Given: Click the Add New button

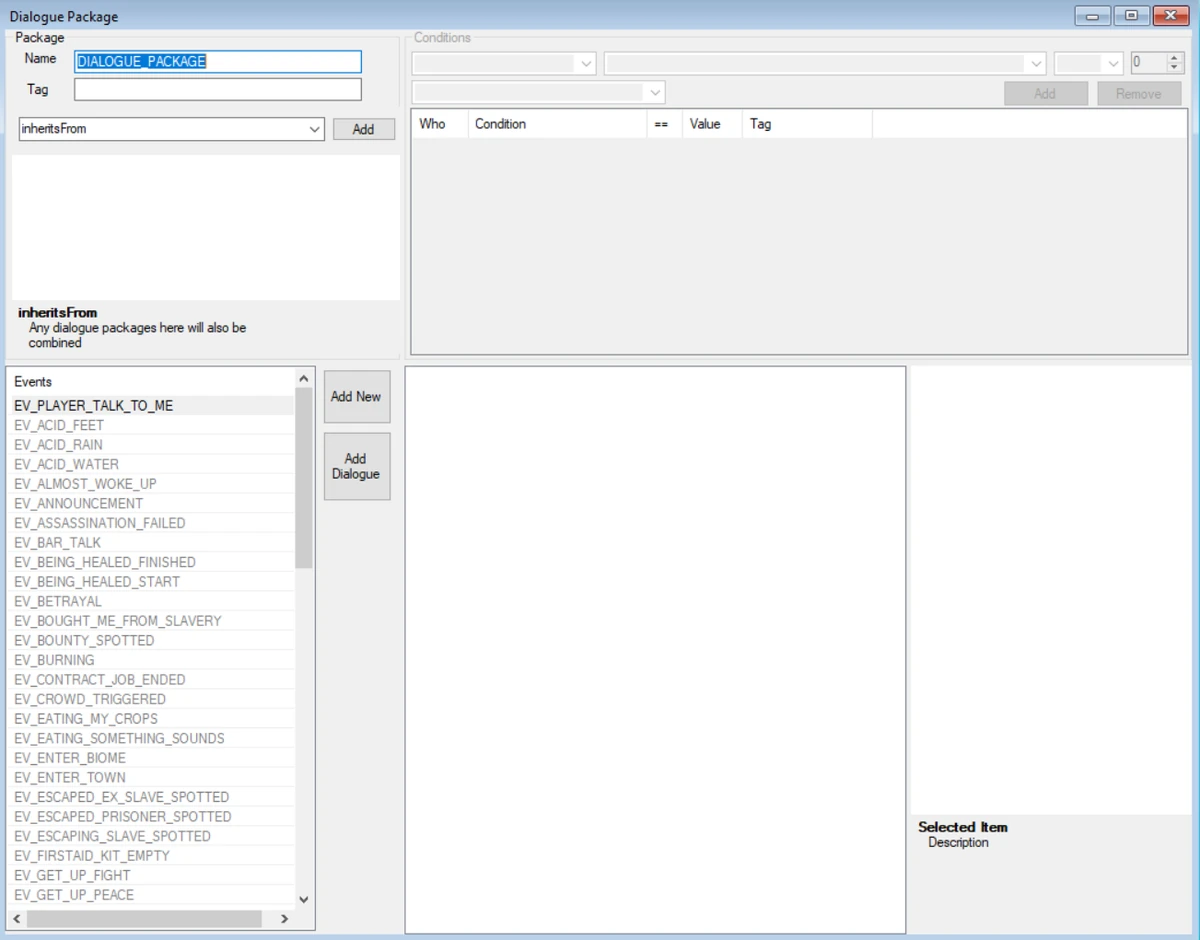Looking at the screenshot, I should [357, 396].
